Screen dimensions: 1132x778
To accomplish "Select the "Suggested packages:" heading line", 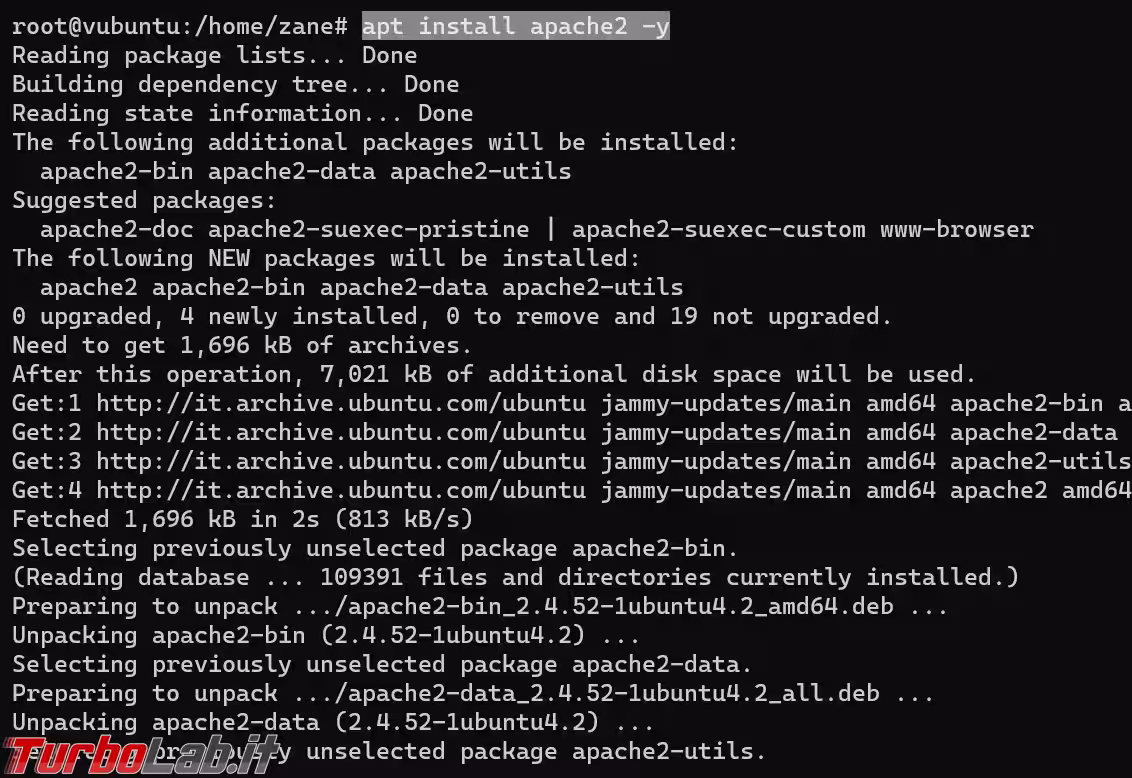I will [x=130, y=200].
